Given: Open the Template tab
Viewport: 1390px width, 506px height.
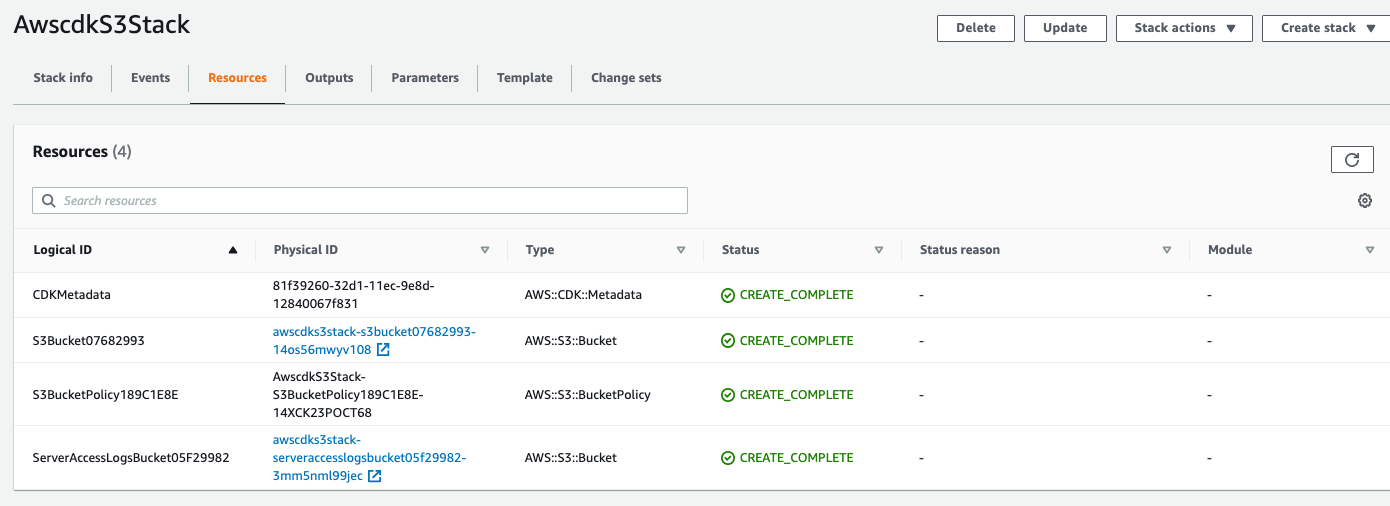Looking at the screenshot, I should point(525,78).
